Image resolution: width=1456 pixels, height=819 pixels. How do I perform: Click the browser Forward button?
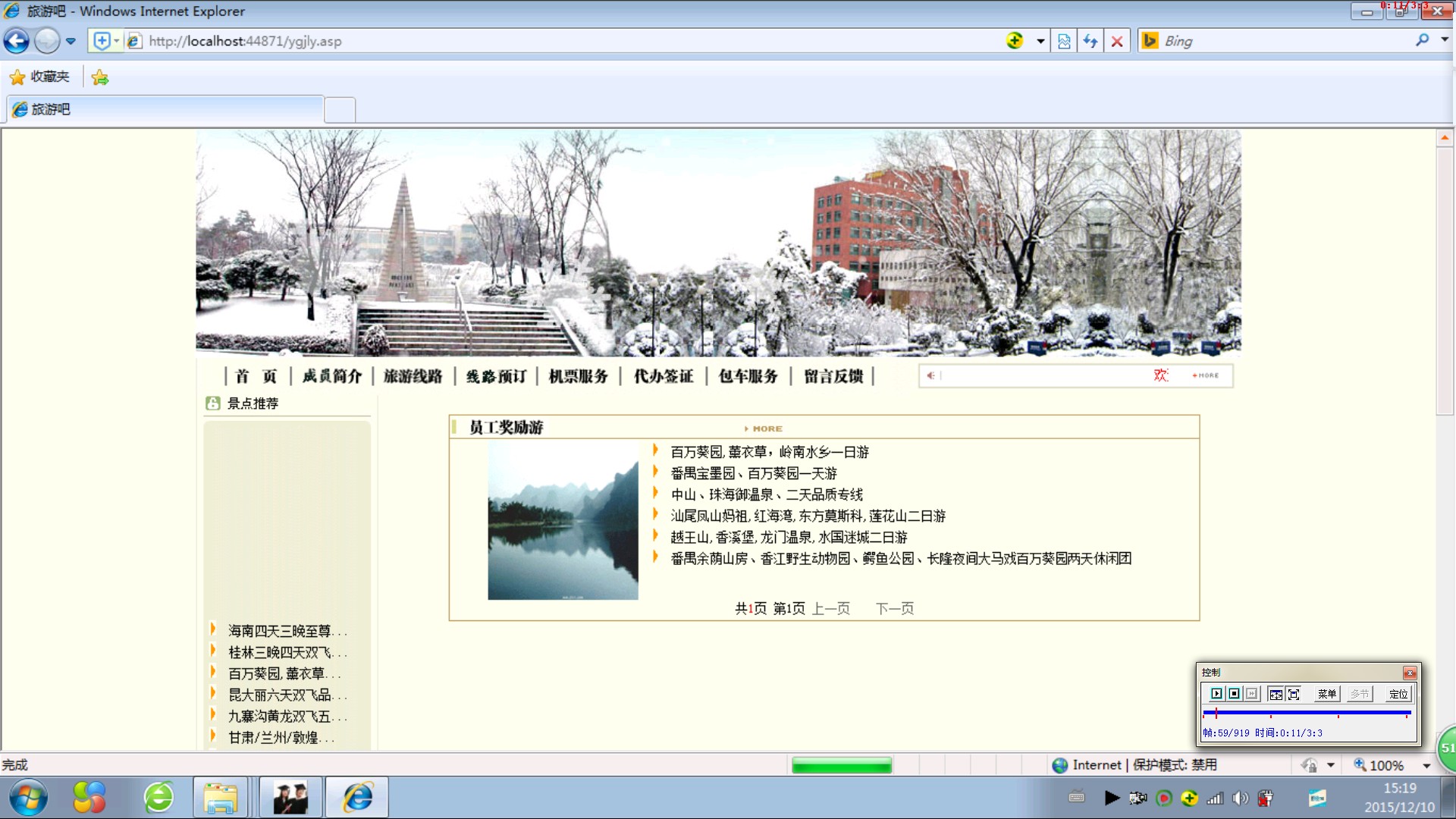(x=47, y=41)
